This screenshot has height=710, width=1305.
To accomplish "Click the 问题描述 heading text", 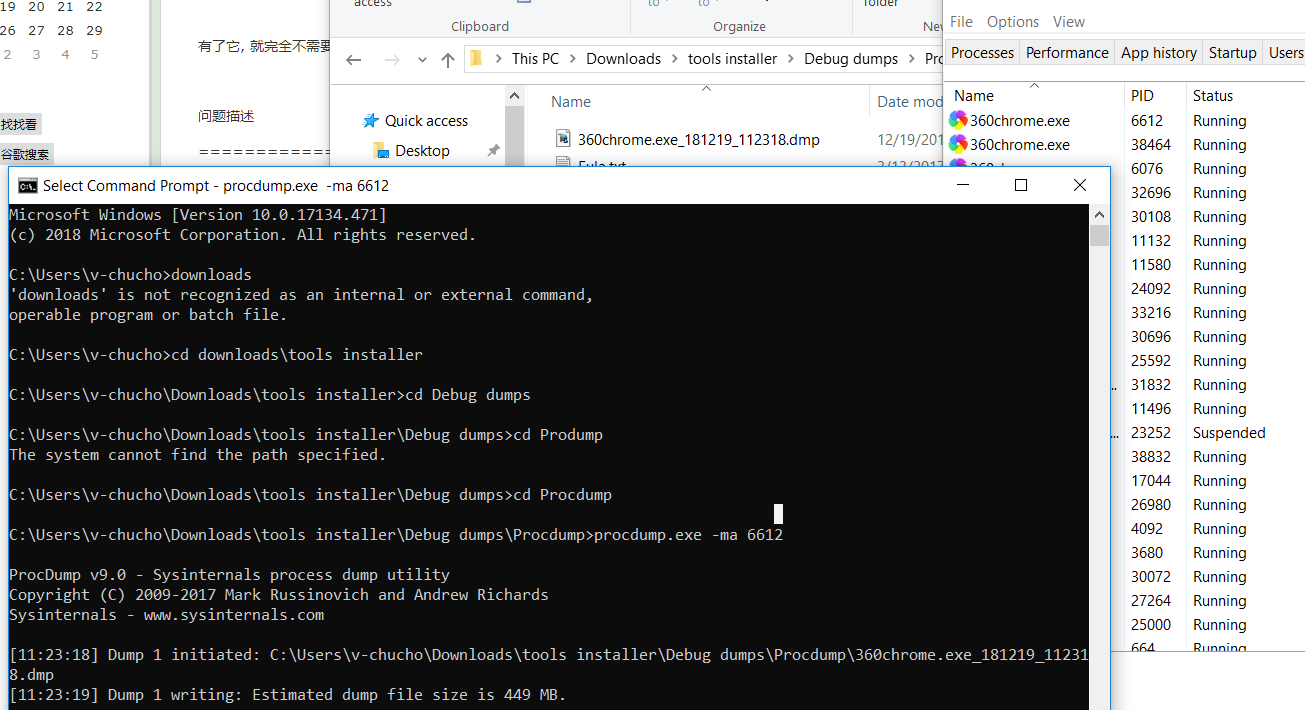I will (226, 116).
